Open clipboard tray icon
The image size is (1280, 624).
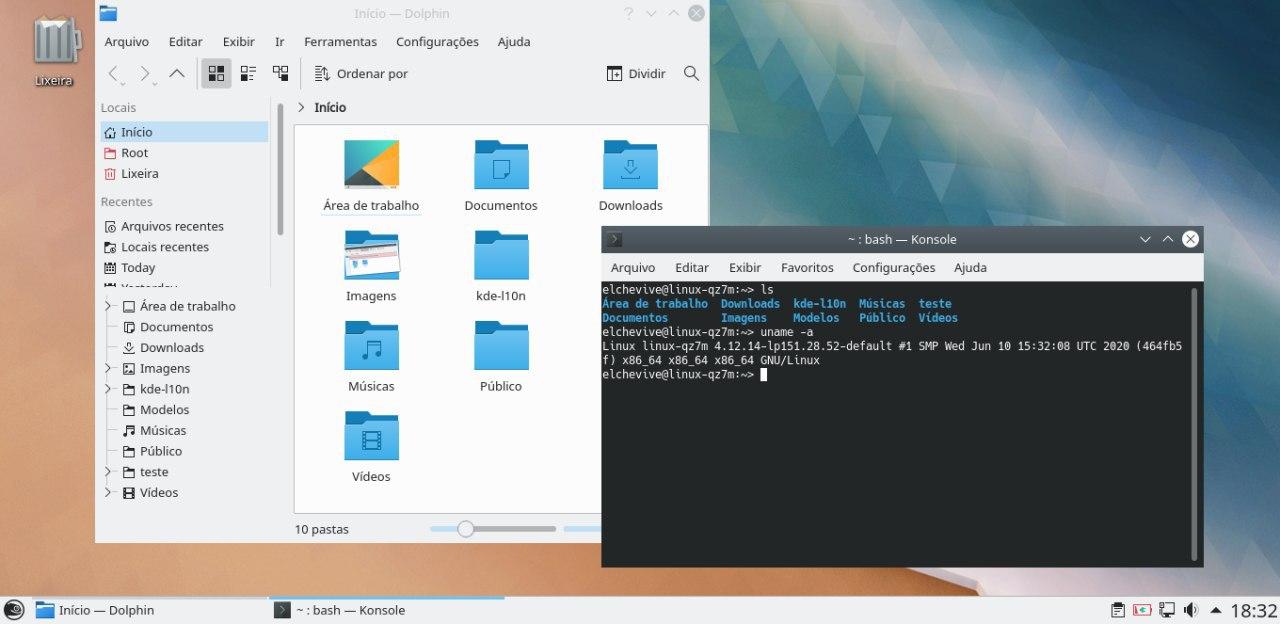pyautogui.click(x=1119, y=610)
